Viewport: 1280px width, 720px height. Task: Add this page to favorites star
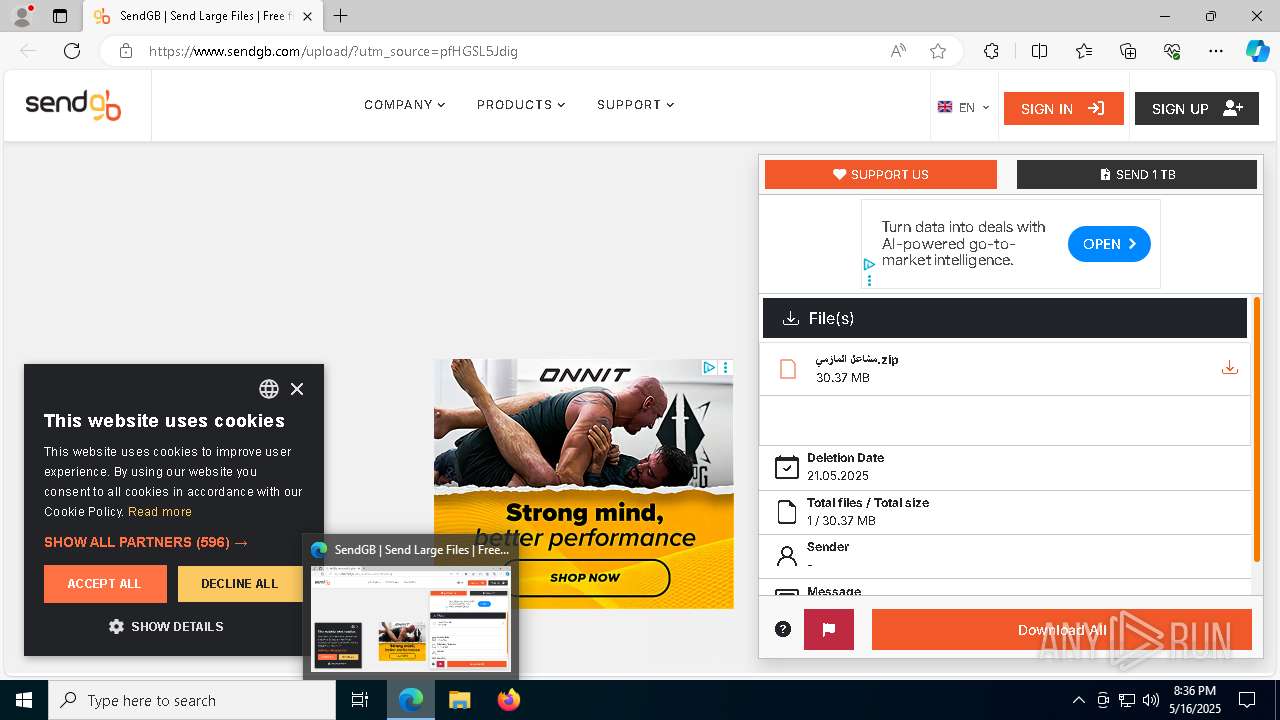pos(938,51)
